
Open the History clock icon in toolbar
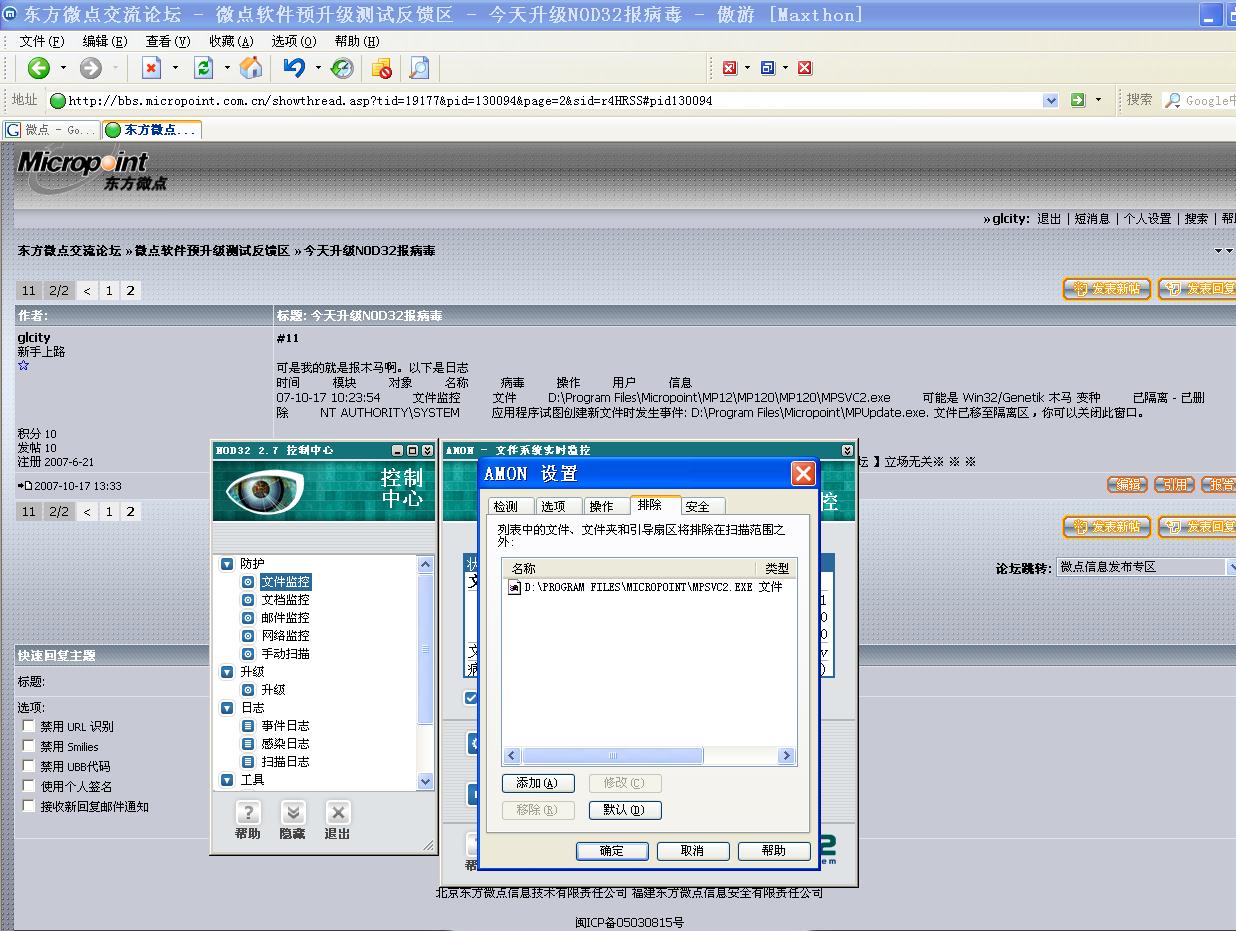point(342,68)
